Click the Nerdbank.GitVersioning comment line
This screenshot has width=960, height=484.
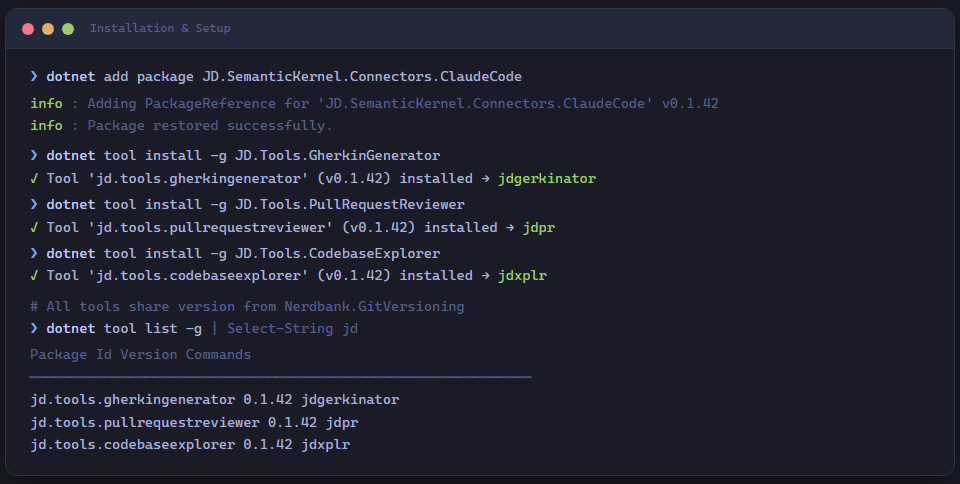[x=247, y=307]
